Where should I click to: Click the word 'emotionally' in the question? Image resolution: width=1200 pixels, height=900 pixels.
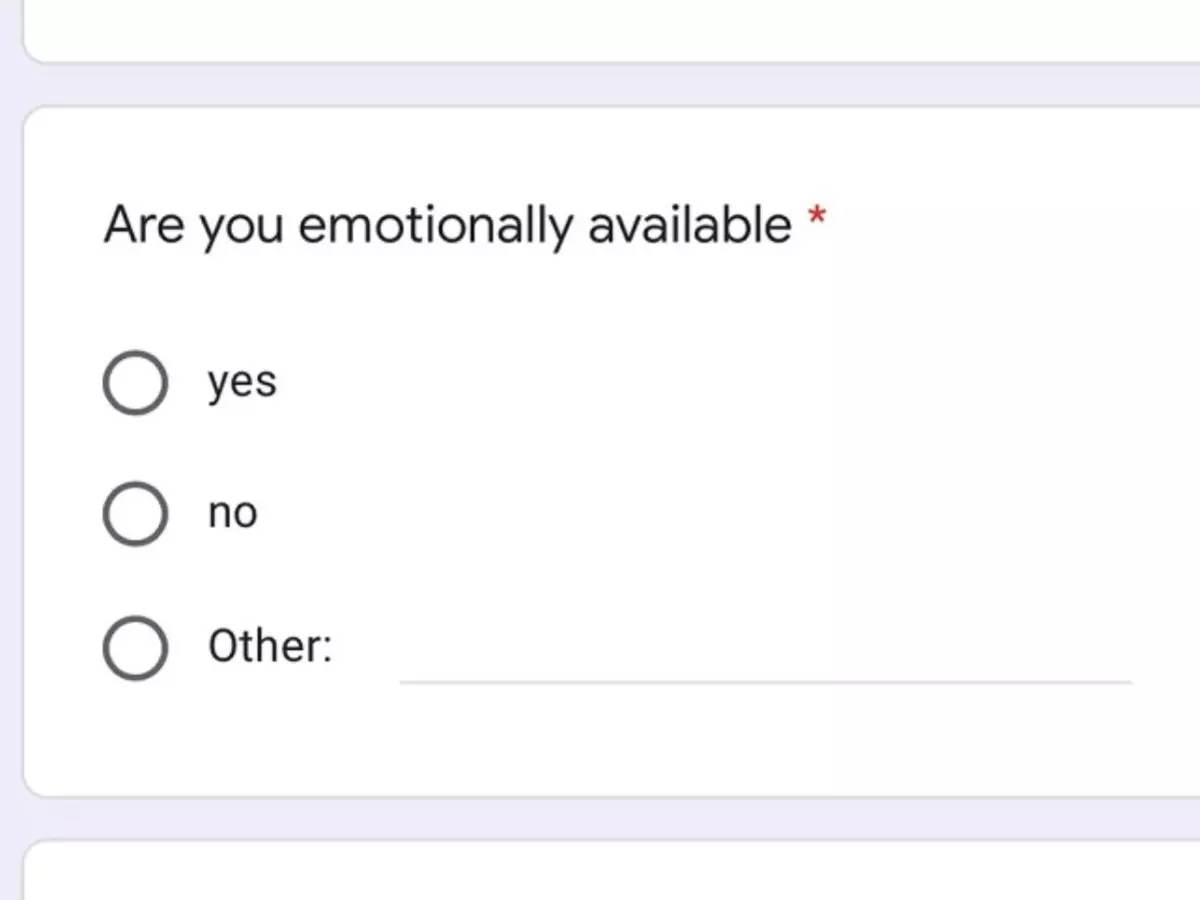[435, 224]
